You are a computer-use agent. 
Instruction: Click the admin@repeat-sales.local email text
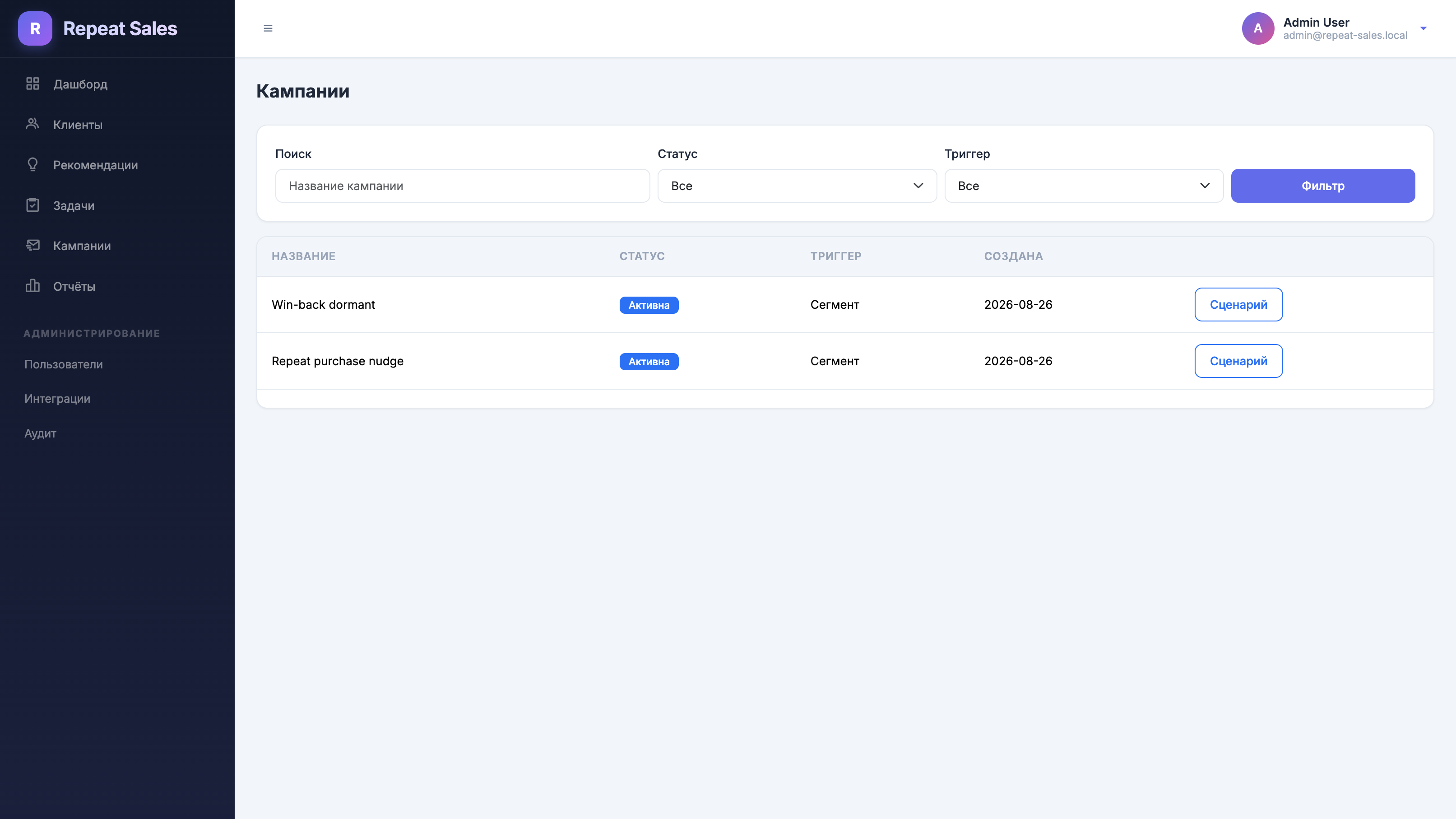pos(1345,36)
